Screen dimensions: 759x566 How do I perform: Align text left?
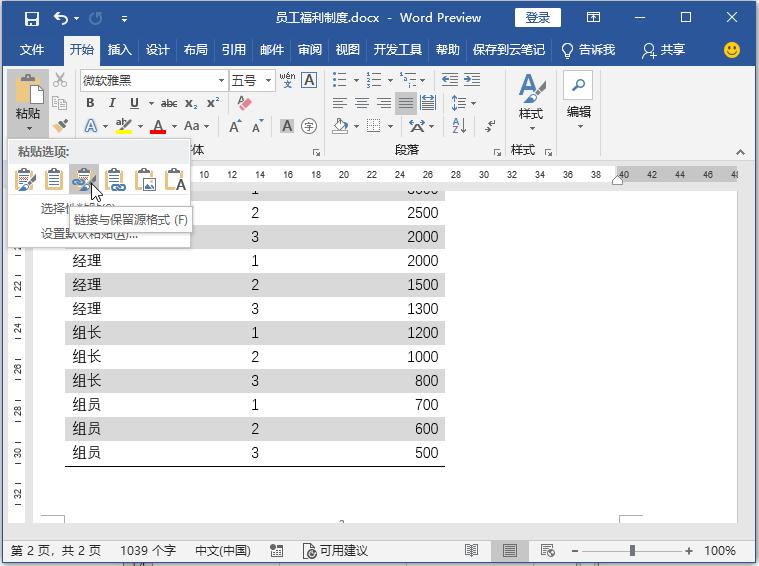pyautogui.click(x=340, y=103)
